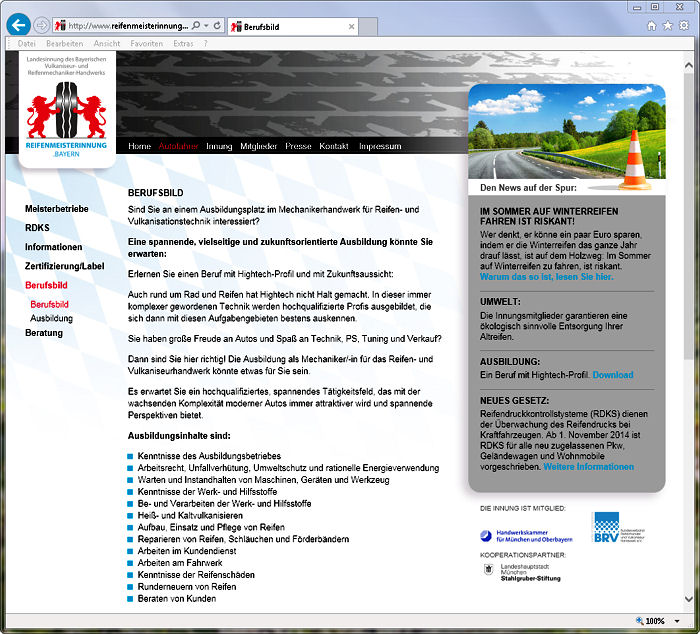This screenshot has height=634, width=700.
Task: Open Meisterbetriebe in the sidebar
Action: [57, 209]
